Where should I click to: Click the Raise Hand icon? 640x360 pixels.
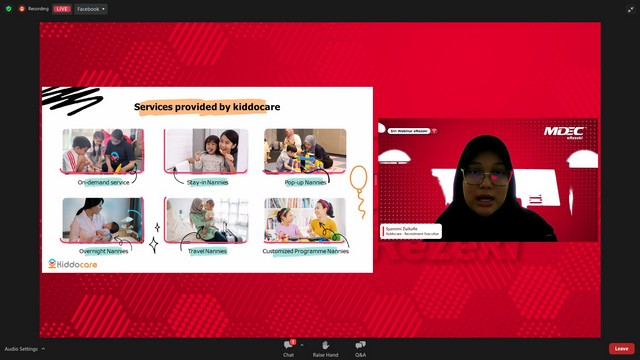[325, 345]
